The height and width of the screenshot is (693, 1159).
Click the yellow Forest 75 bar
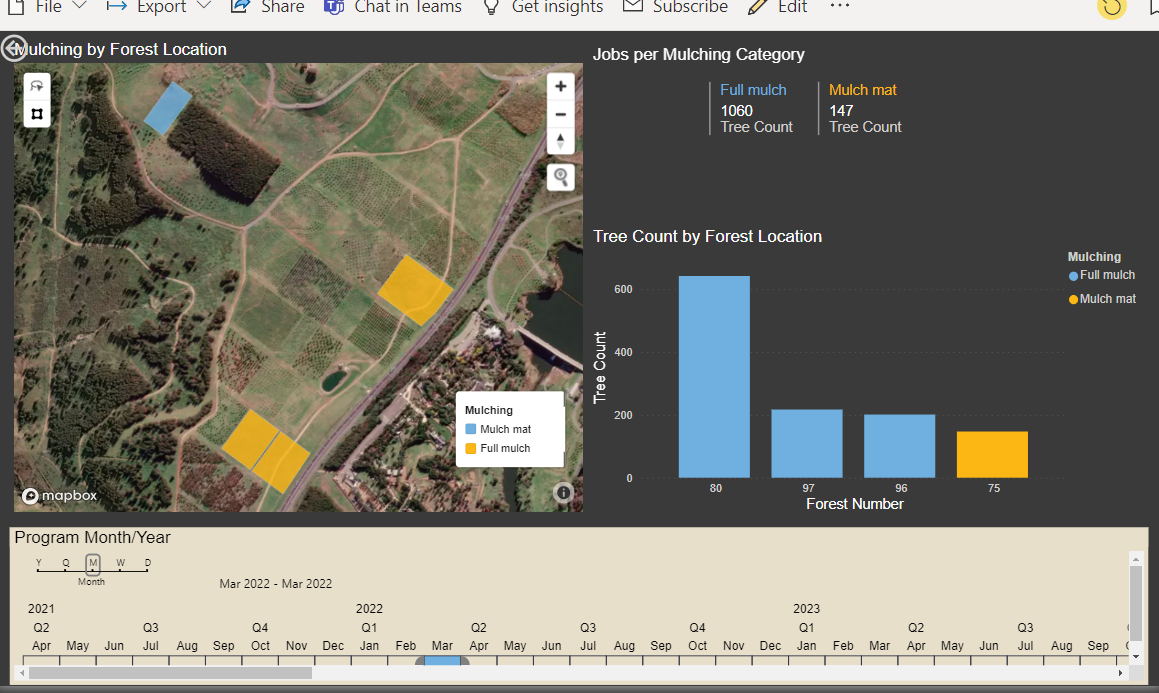point(992,454)
